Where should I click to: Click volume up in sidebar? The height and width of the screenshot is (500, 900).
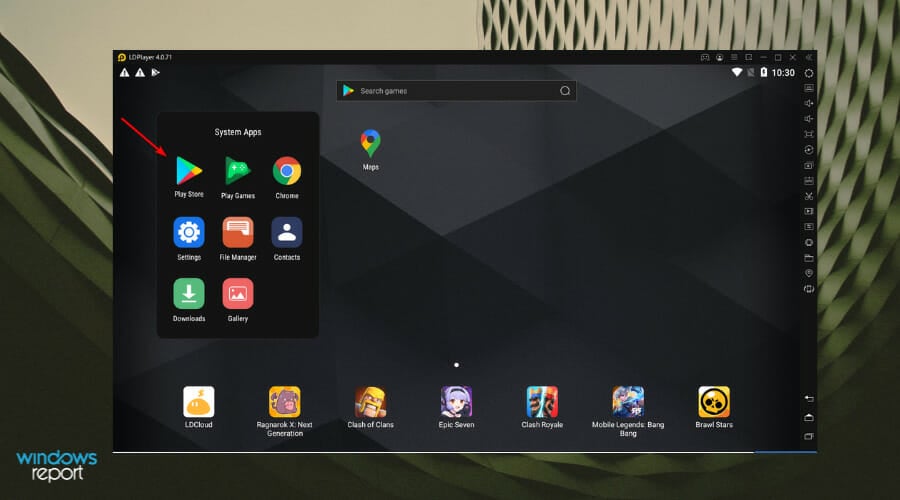(809, 103)
